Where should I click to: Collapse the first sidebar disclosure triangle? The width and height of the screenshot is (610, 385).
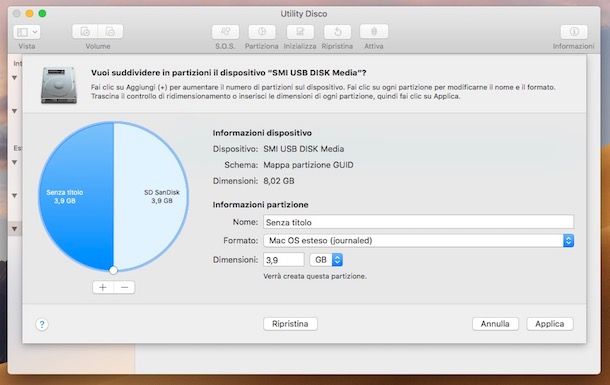pos(14,78)
